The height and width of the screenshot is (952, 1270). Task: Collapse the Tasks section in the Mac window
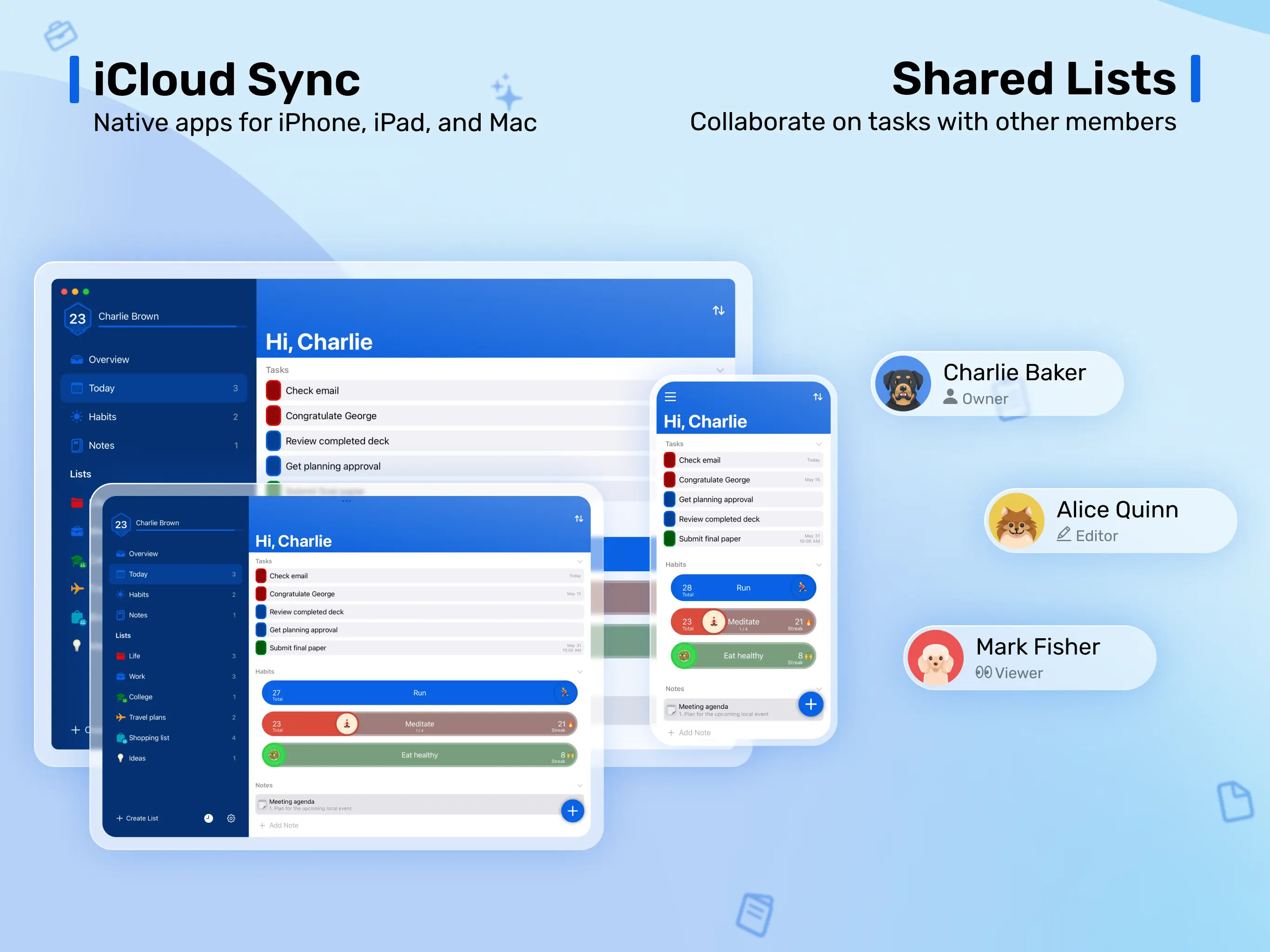click(x=720, y=370)
